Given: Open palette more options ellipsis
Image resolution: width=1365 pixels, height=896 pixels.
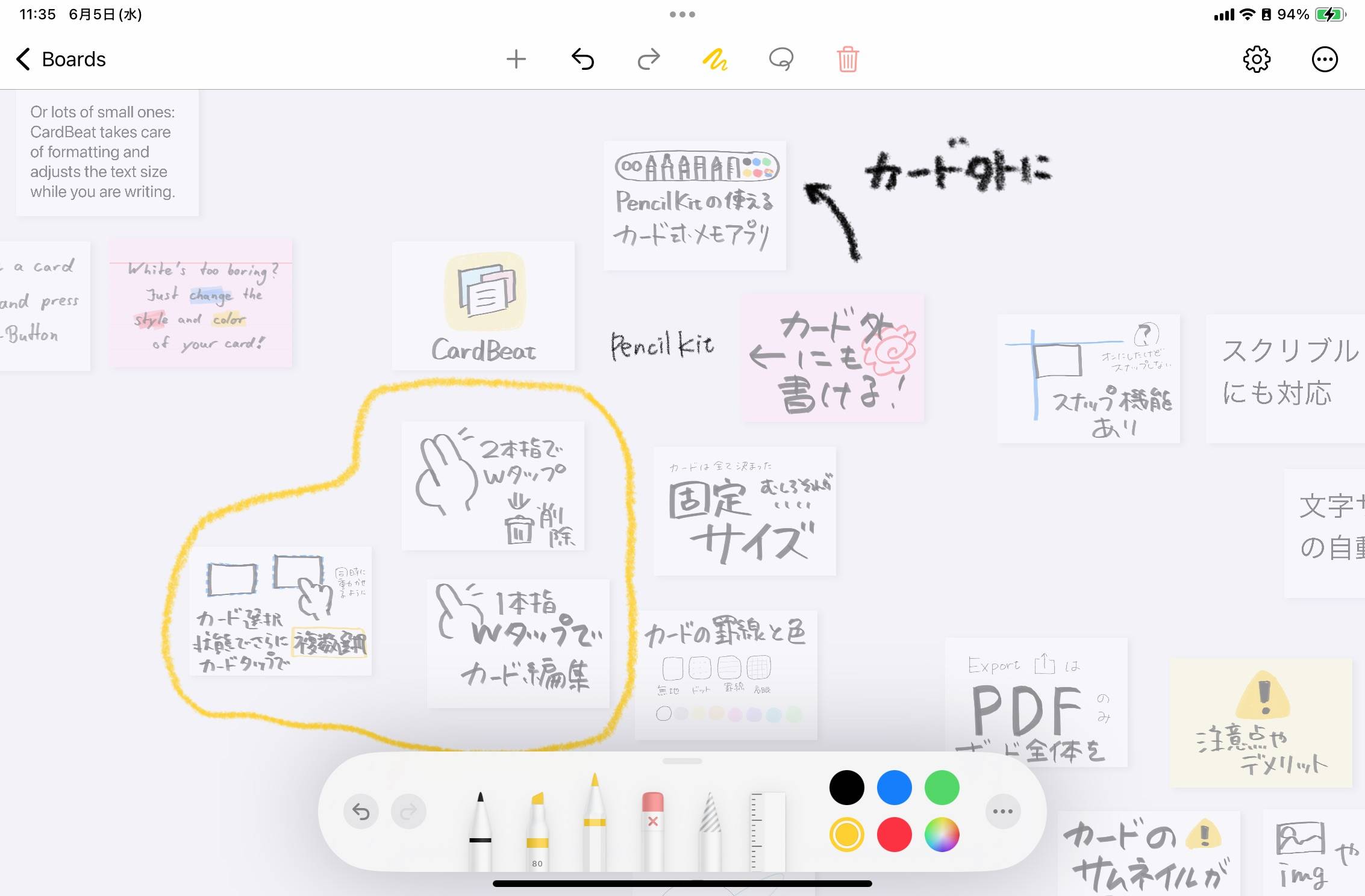Looking at the screenshot, I should pyautogui.click(x=1003, y=811).
